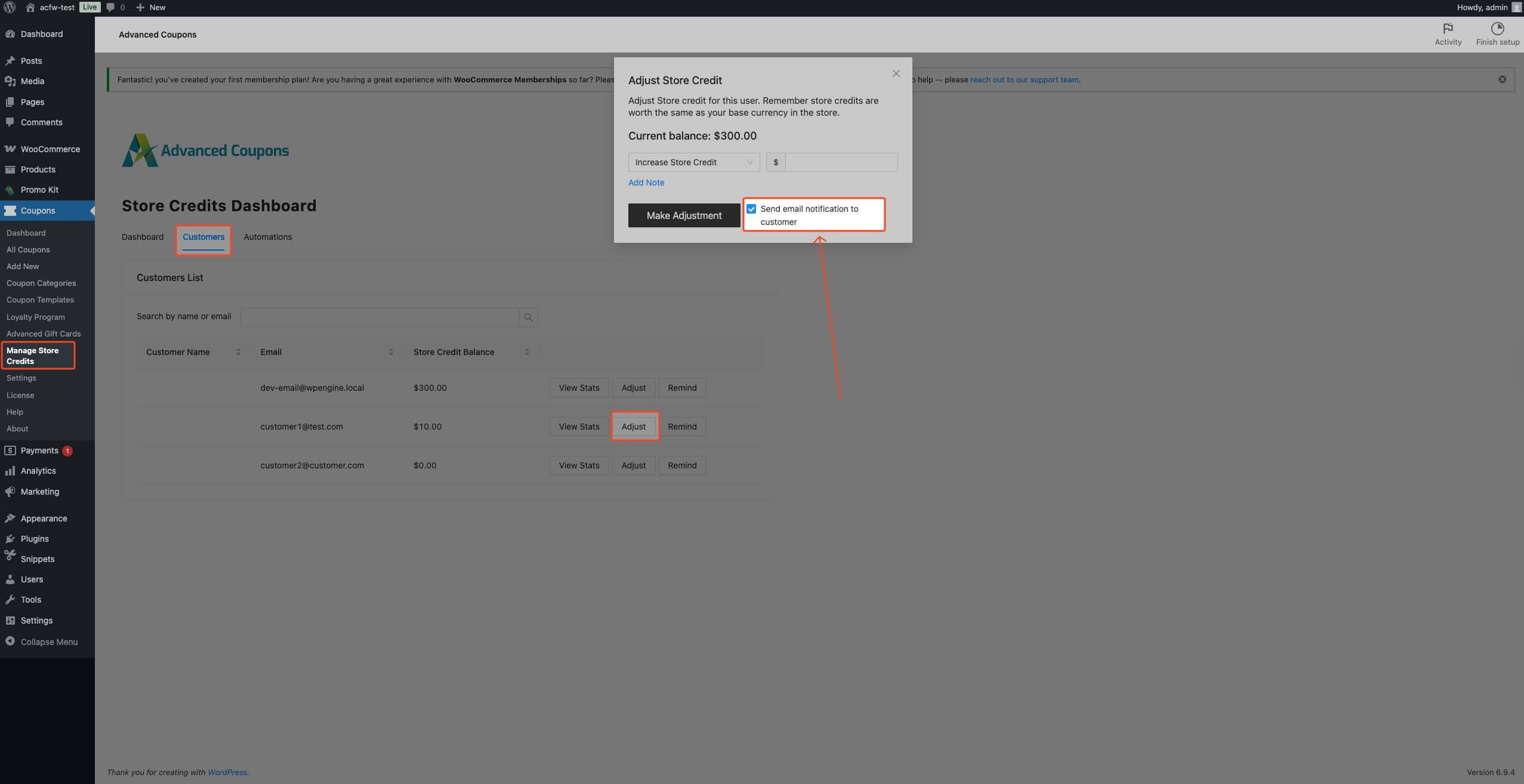Click the Collapse Menu icon
Image resolution: width=1524 pixels, height=784 pixels.
point(10,641)
